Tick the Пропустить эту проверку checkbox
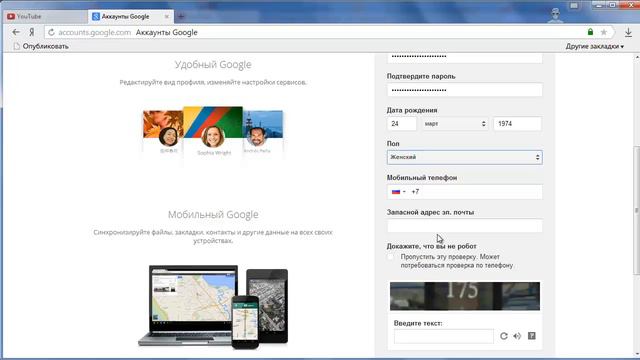Viewport: 640px width, 360px height. 391,257
